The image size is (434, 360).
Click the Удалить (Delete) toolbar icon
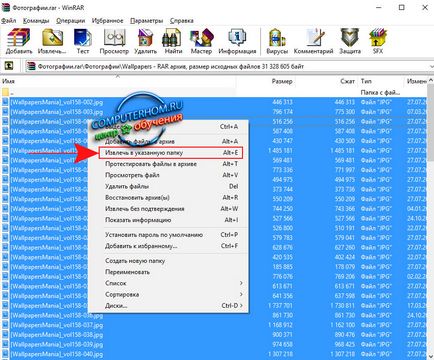(x=145, y=41)
